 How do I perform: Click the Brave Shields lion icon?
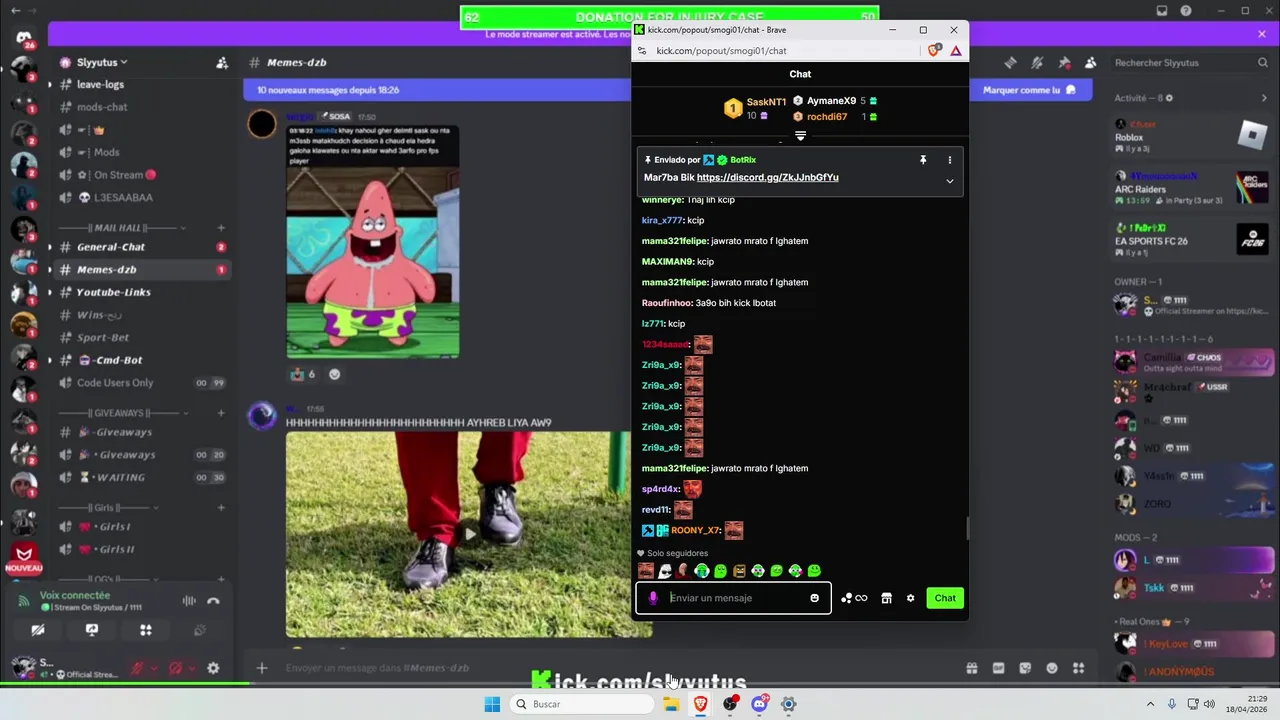[934, 51]
